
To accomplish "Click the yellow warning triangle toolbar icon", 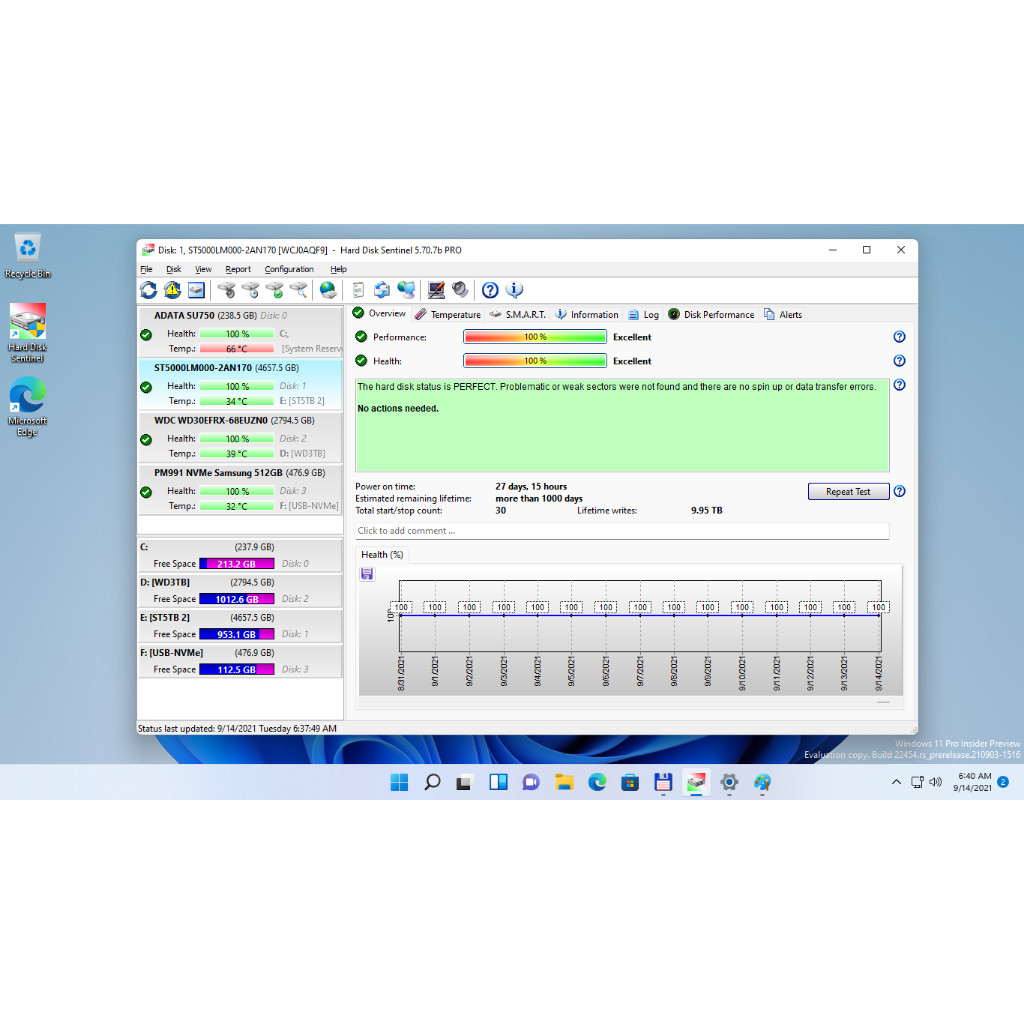I will pyautogui.click(x=172, y=290).
